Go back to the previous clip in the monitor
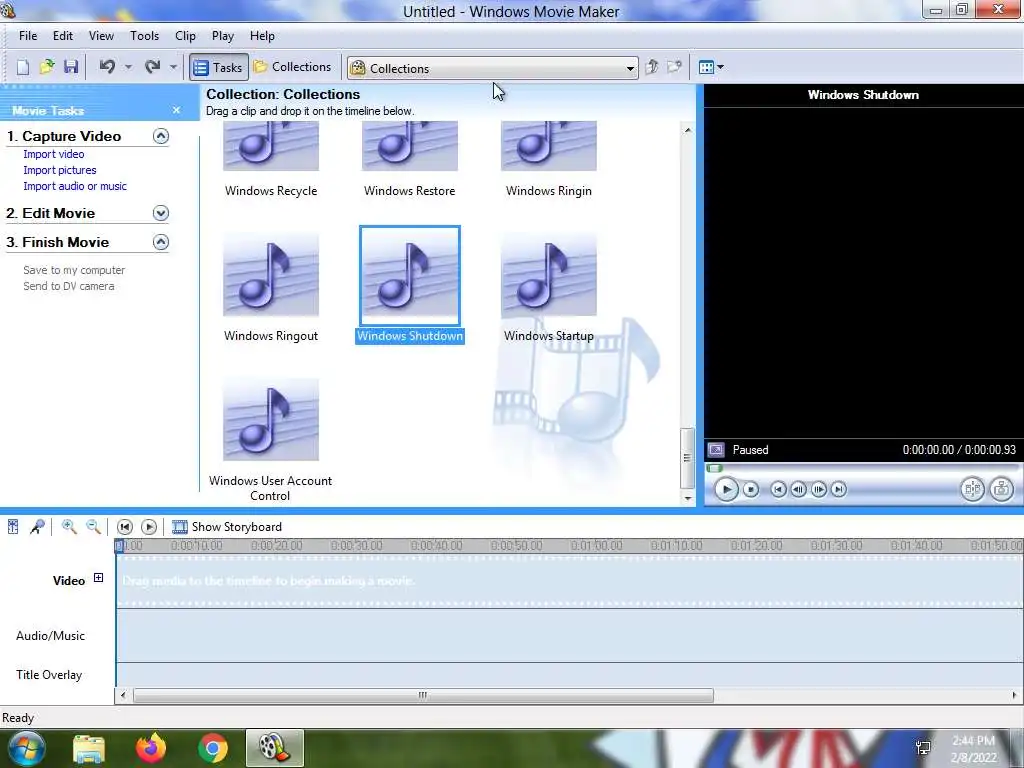 click(778, 489)
